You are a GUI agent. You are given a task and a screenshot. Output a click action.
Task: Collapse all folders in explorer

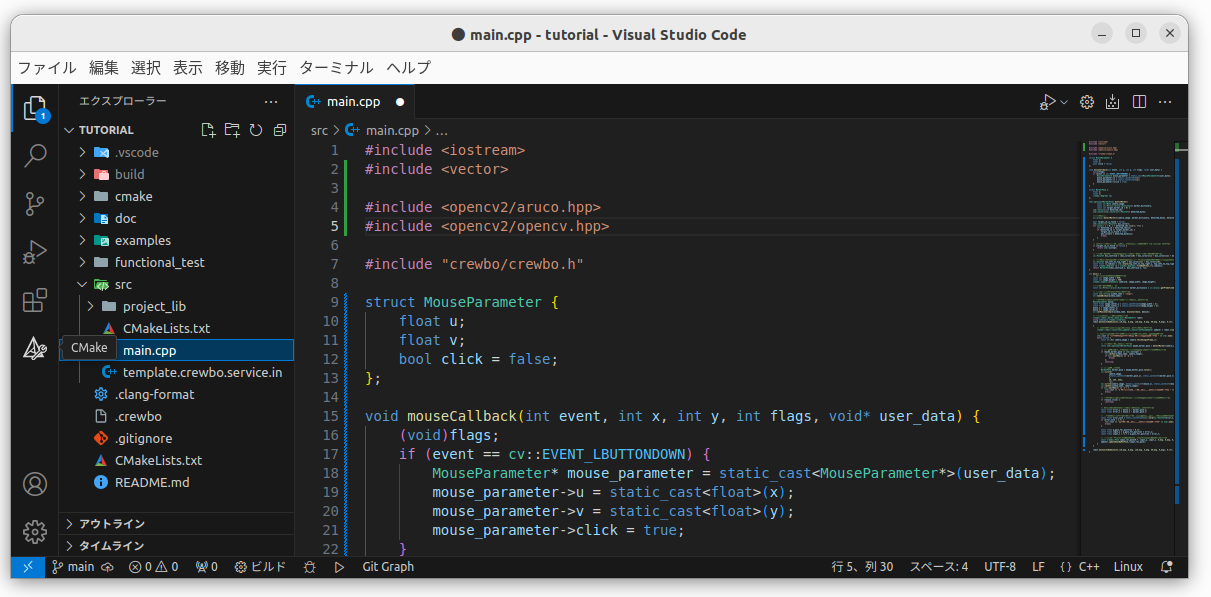coord(280,130)
